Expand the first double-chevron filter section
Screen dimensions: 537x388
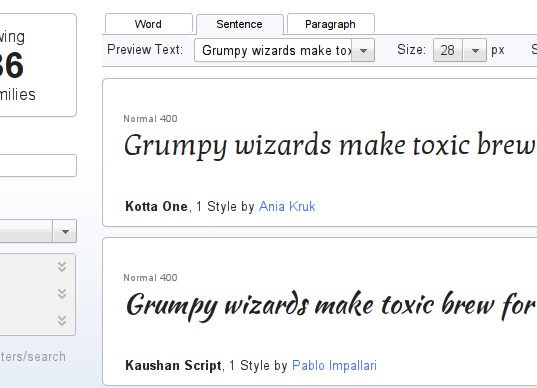62,267
